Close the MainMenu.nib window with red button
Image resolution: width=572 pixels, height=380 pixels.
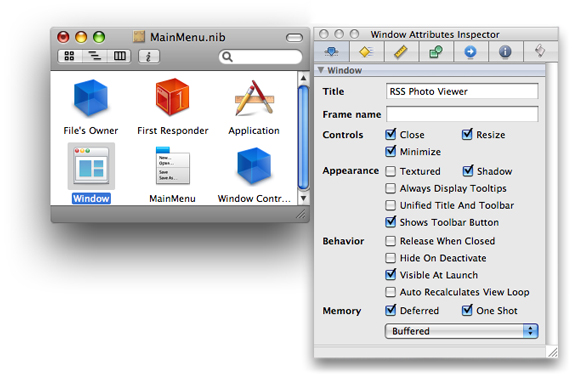[x=63, y=37]
